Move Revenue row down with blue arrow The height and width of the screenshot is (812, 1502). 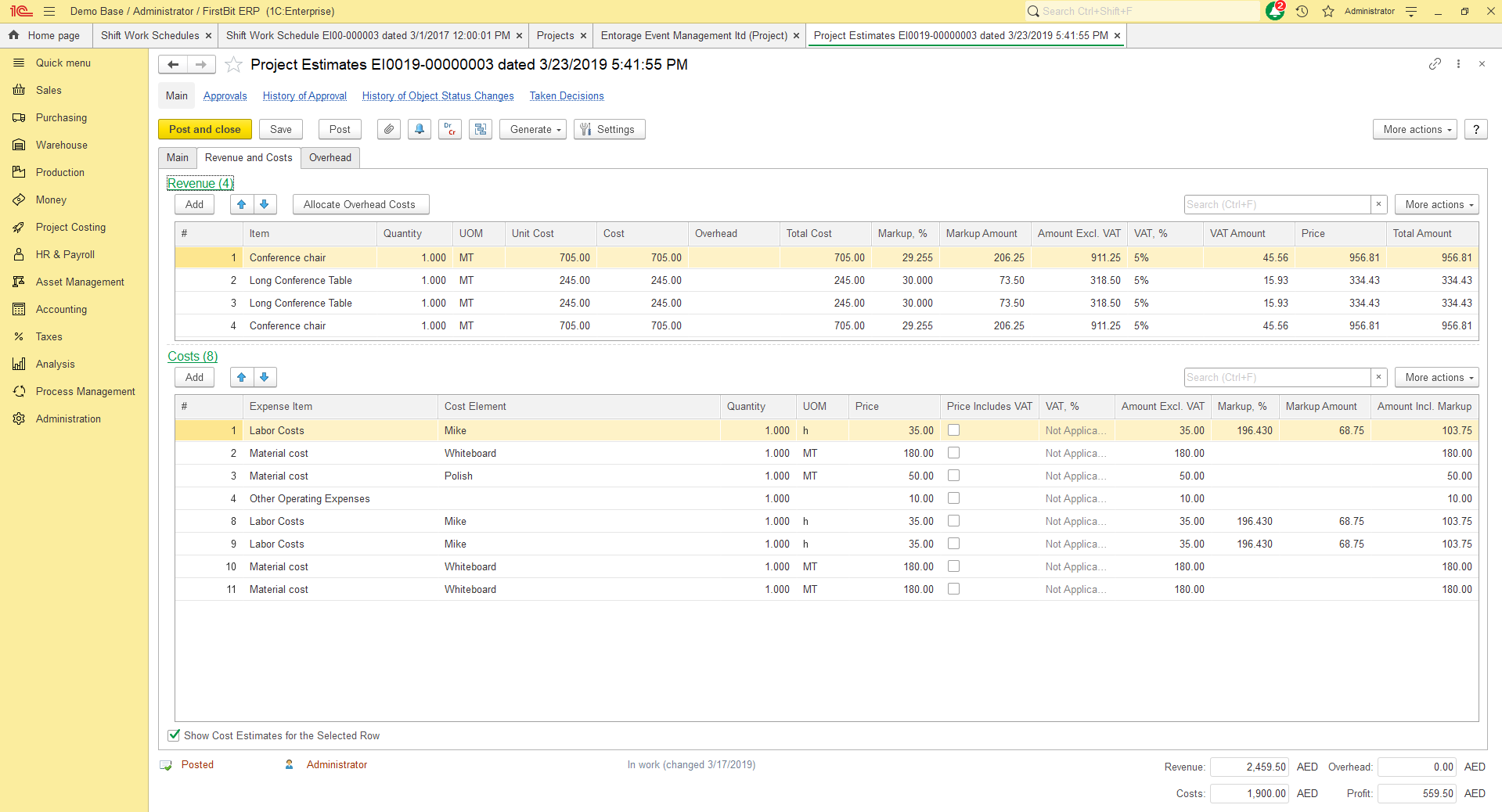[x=265, y=205]
